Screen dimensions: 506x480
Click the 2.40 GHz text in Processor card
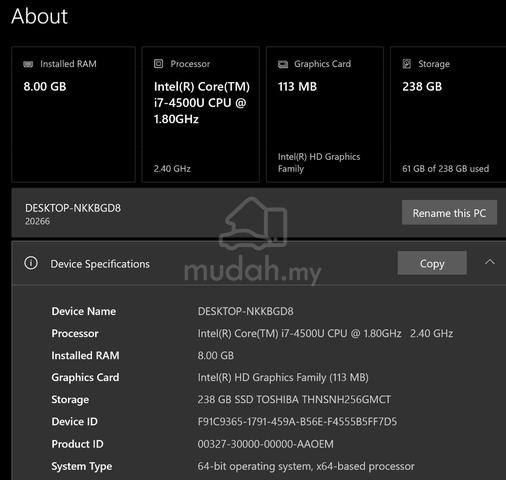(172, 169)
